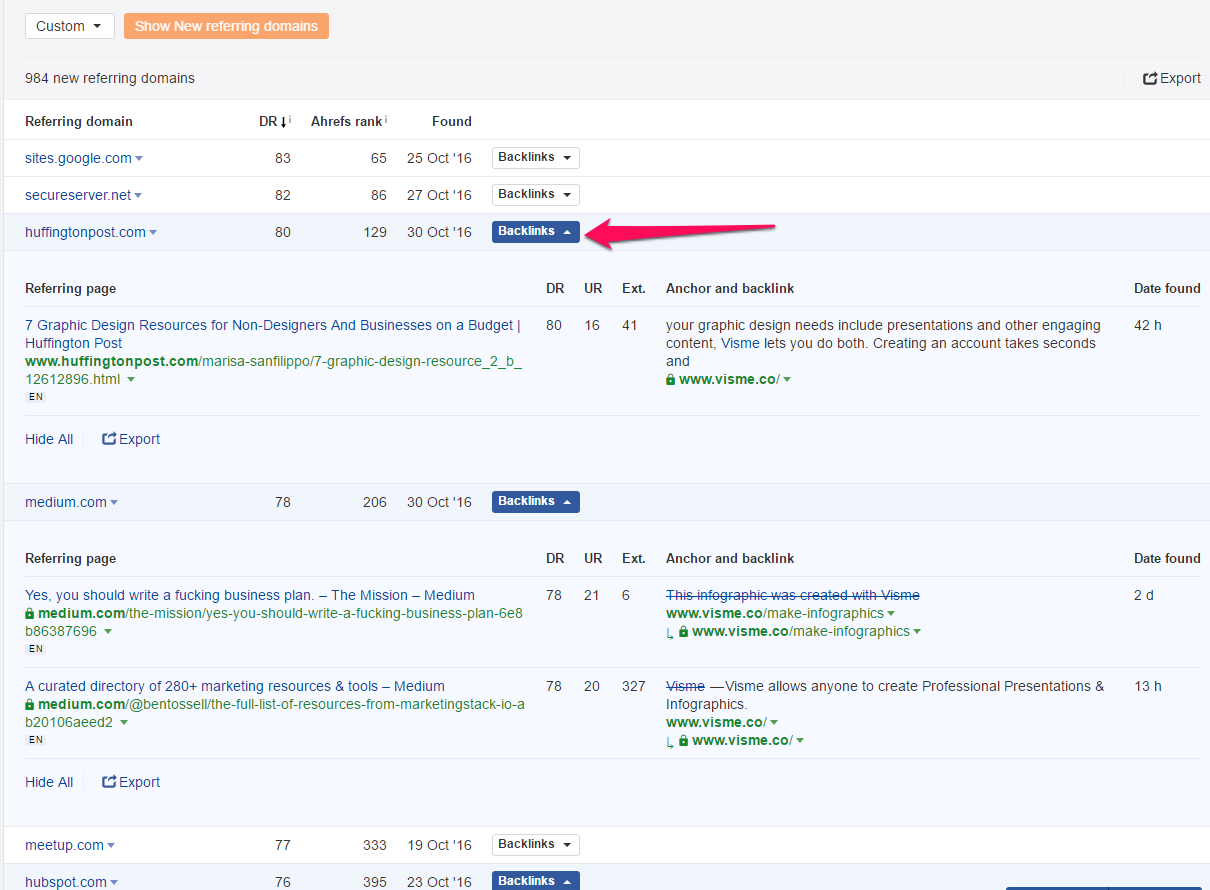The image size is (1210, 890).
Task: Export the referring domains list at top right
Action: click(x=1172, y=78)
